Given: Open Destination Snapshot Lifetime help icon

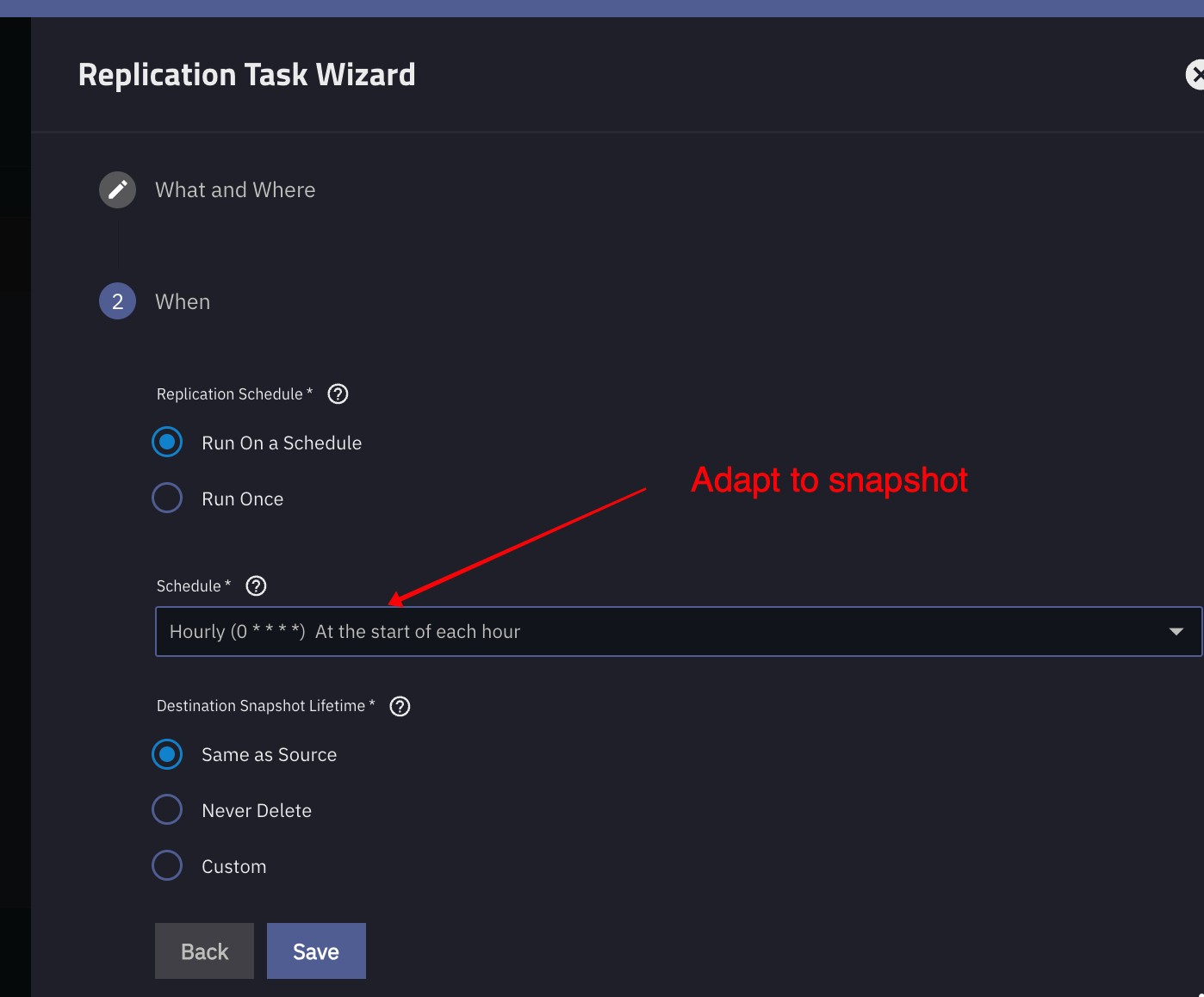Looking at the screenshot, I should point(400,706).
